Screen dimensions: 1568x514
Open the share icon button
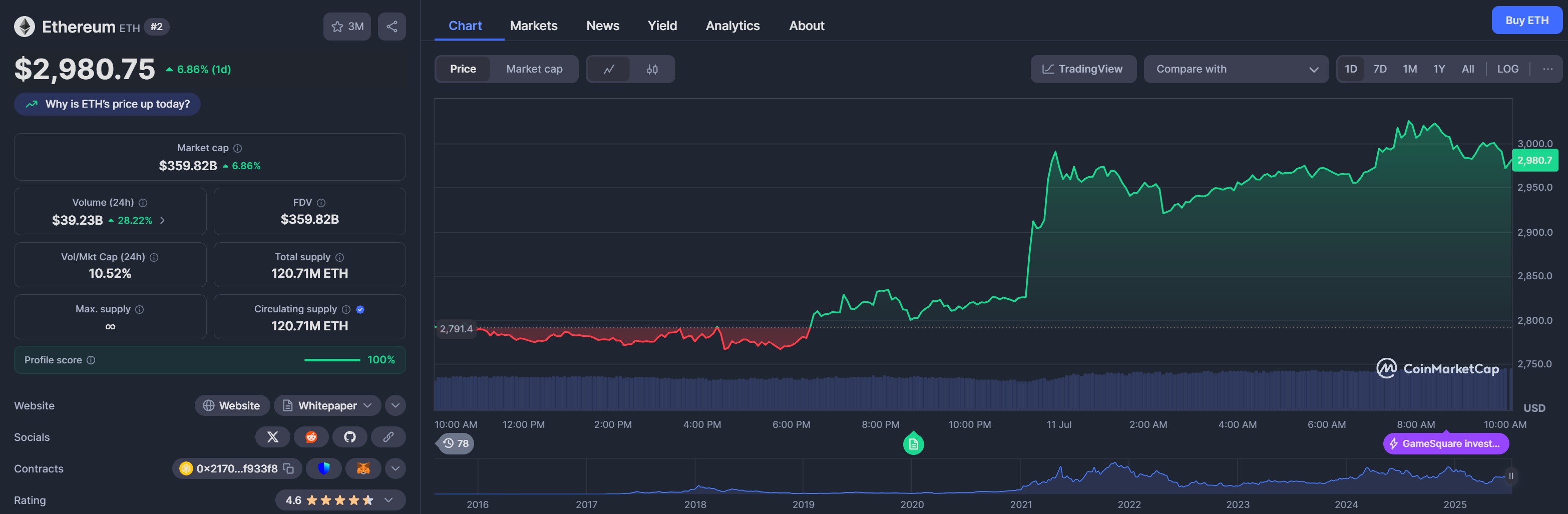[392, 27]
